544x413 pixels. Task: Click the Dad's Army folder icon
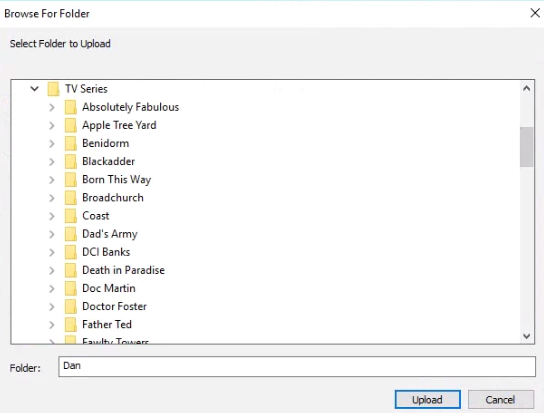point(70,234)
